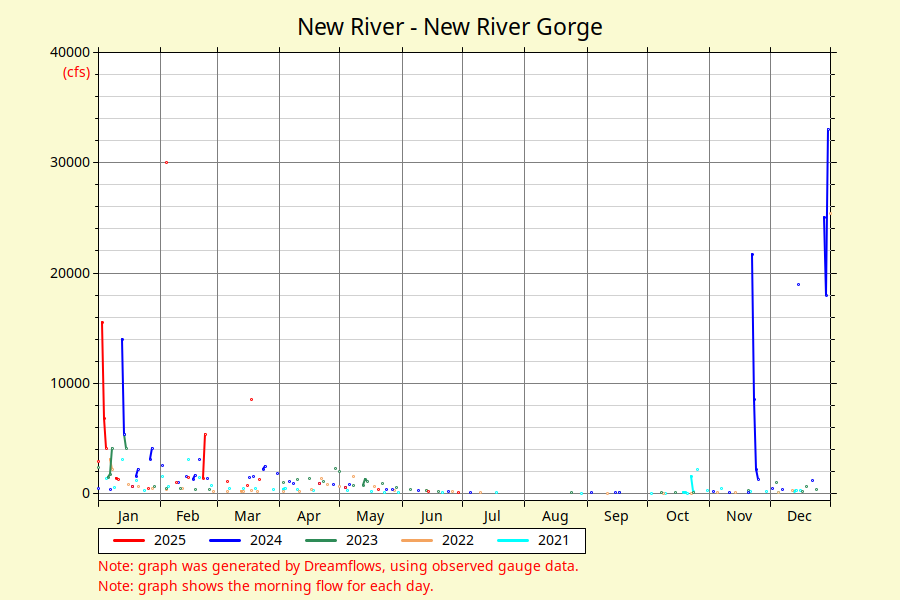Click the 30000 y-axis value
The width and height of the screenshot is (900, 600).
[x=70, y=162]
